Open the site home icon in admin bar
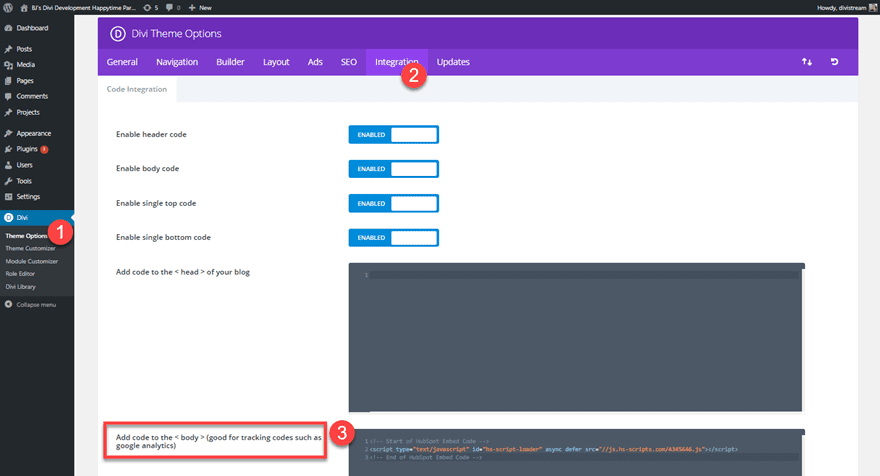Image resolution: width=880 pixels, height=476 pixels. pos(24,8)
